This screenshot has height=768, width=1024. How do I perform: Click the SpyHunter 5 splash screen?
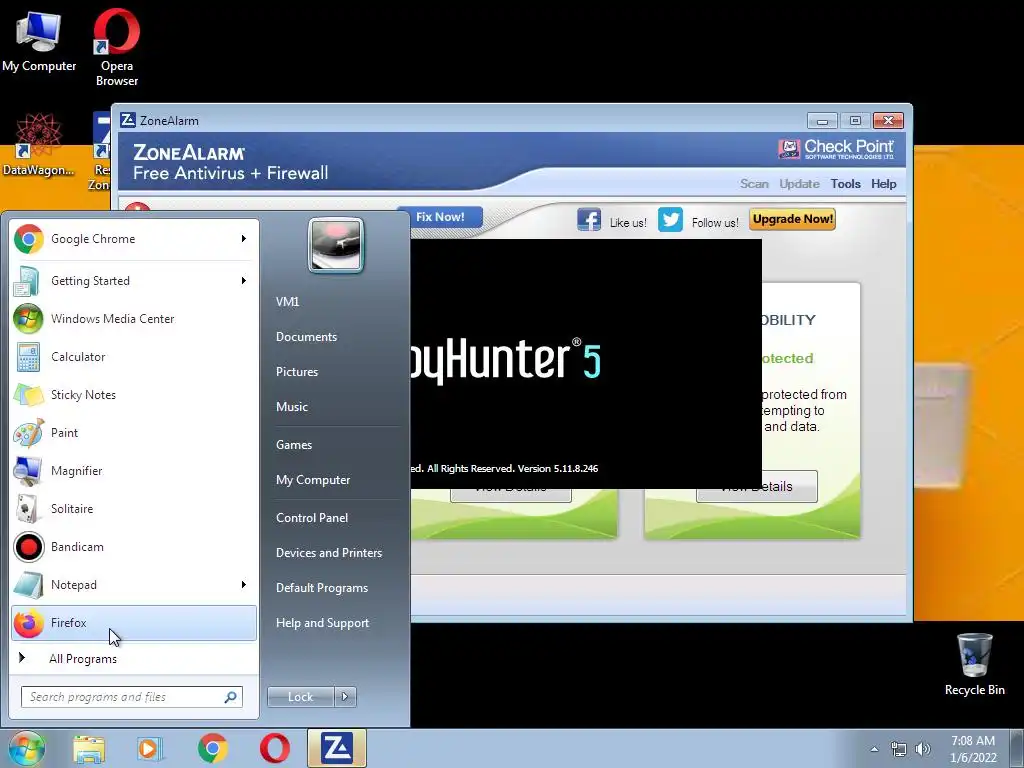[586, 363]
